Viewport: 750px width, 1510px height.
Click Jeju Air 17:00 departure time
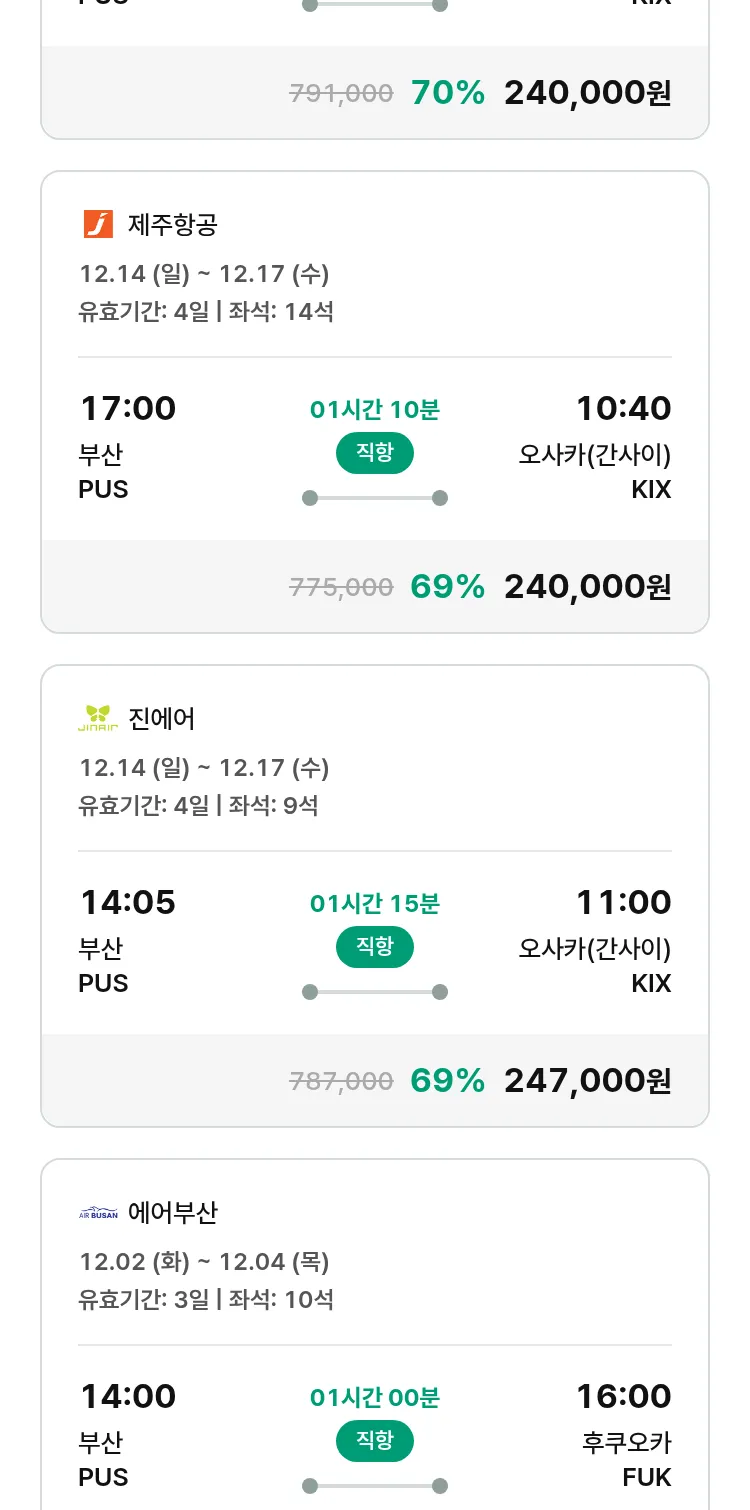pyautogui.click(x=128, y=408)
